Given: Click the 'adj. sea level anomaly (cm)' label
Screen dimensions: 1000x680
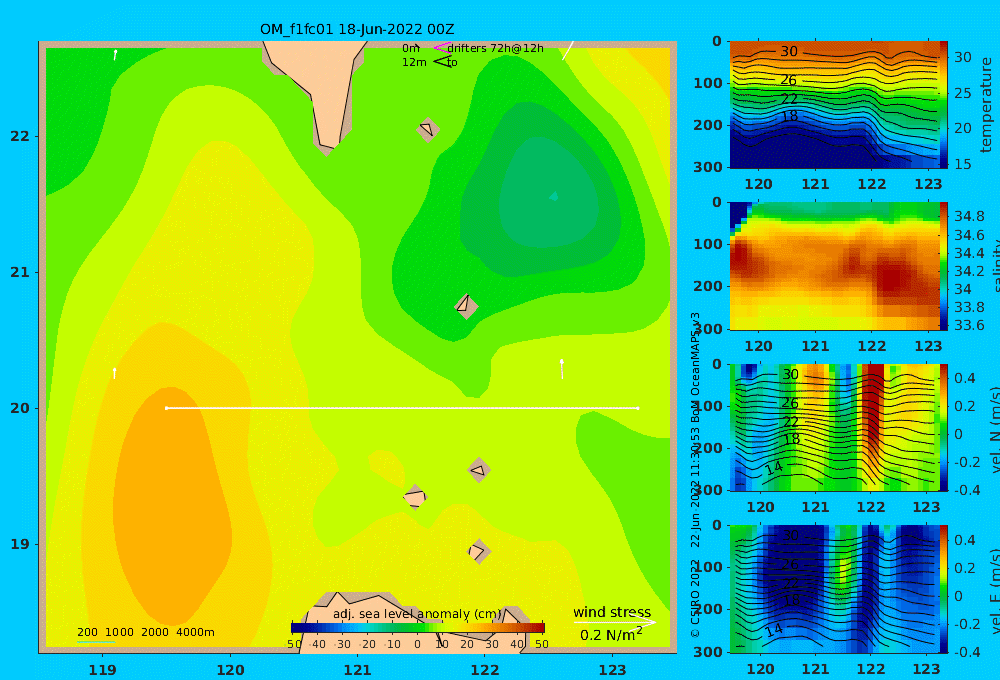Looking at the screenshot, I should (417, 614).
